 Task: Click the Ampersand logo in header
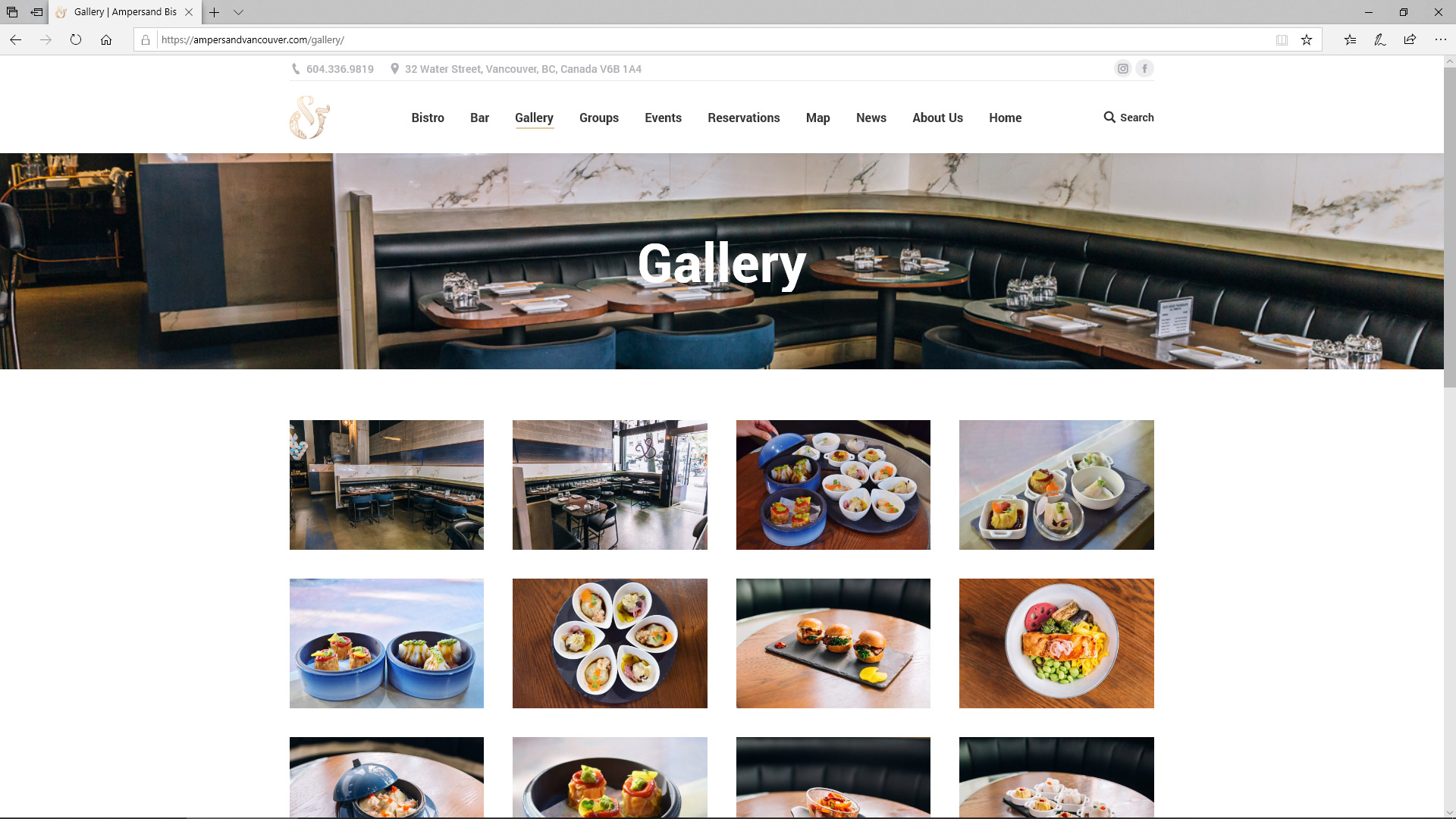pyautogui.click(x=309, y=118)
